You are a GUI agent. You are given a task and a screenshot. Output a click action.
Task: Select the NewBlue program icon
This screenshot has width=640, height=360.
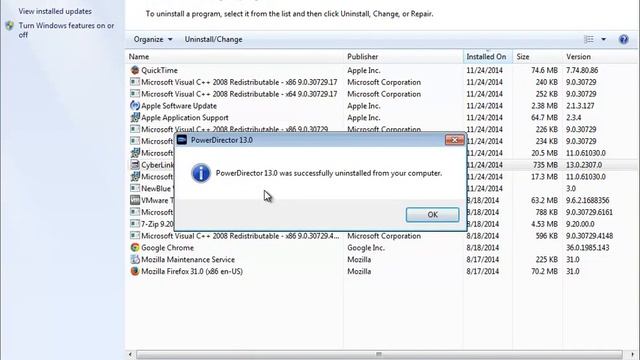click(x=135, y=188)
